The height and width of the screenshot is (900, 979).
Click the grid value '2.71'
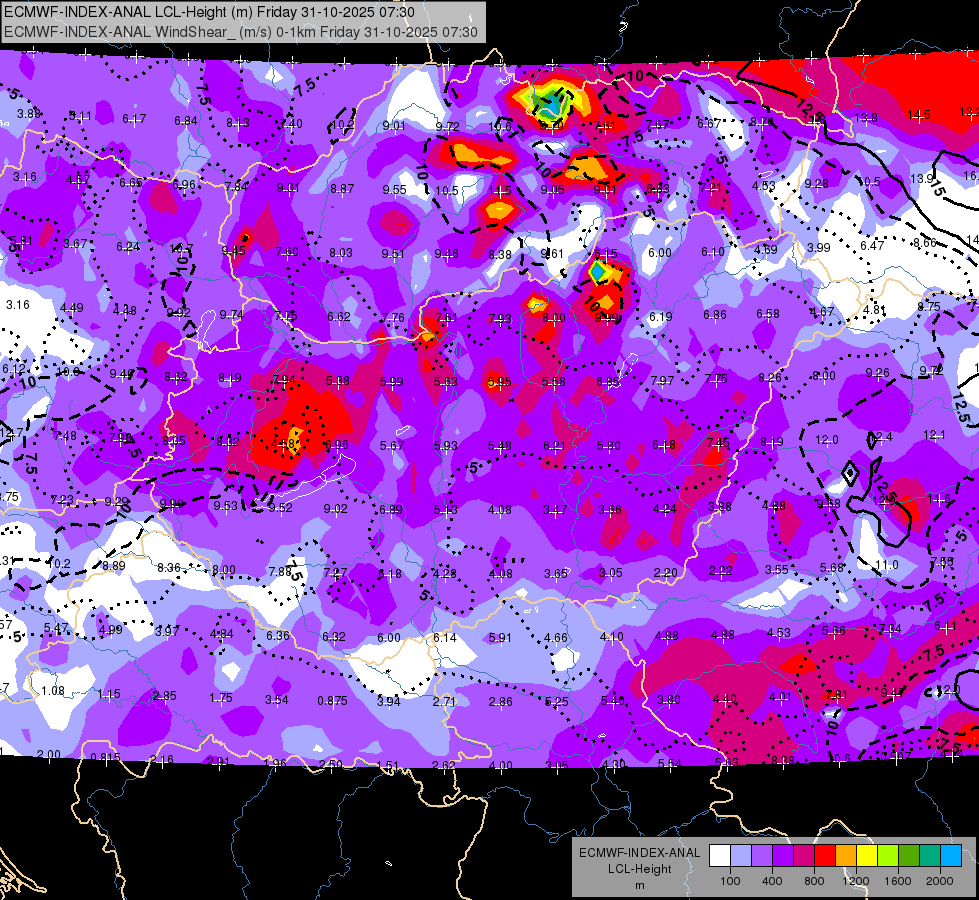(x=444, y=701)
